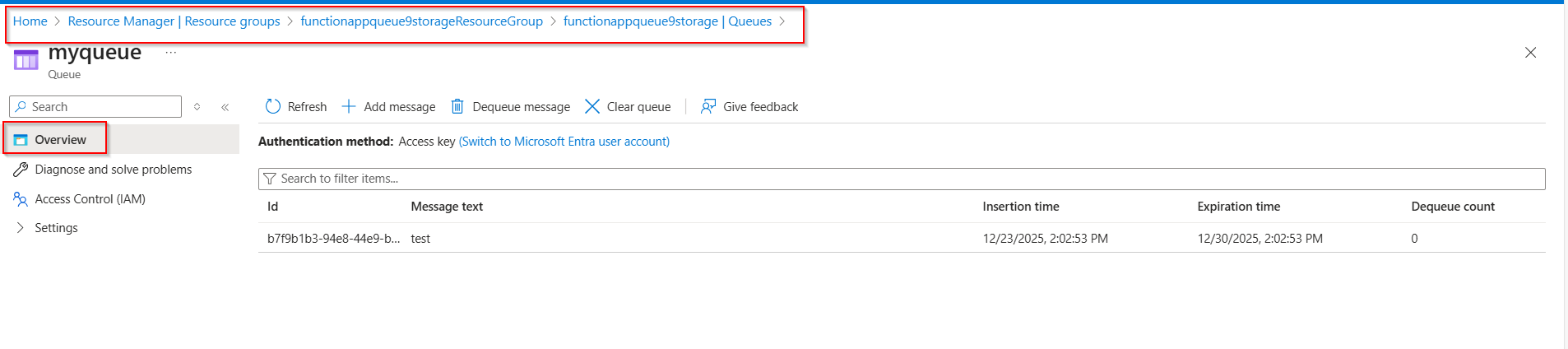Image resolution: width=1568 pixels, height=349 pixels.
Task: Click the magnifier icon in sidebar search
Action: tap(21, 107)
